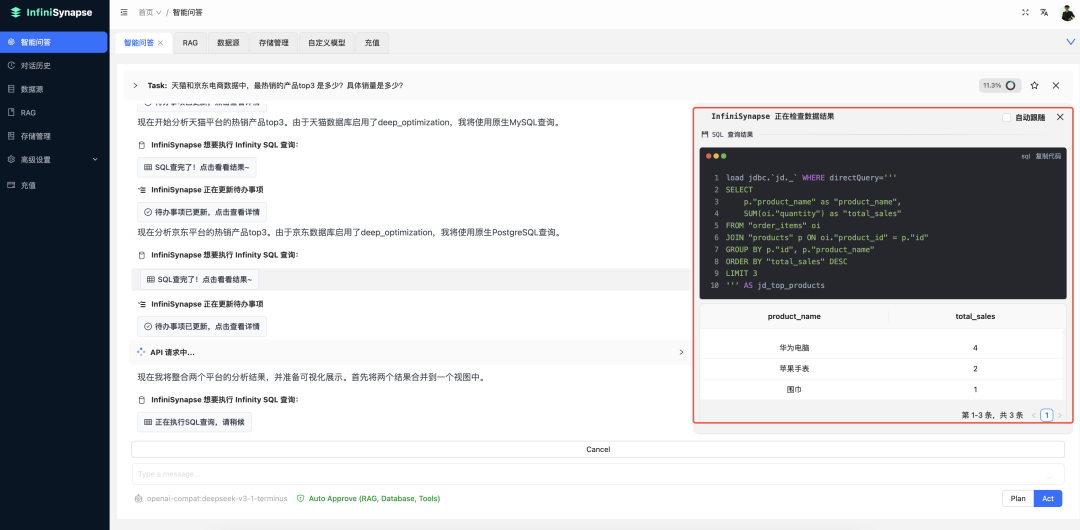Open RAG in the sidebar
This screenshot has height=530, width=1080.
54,112
